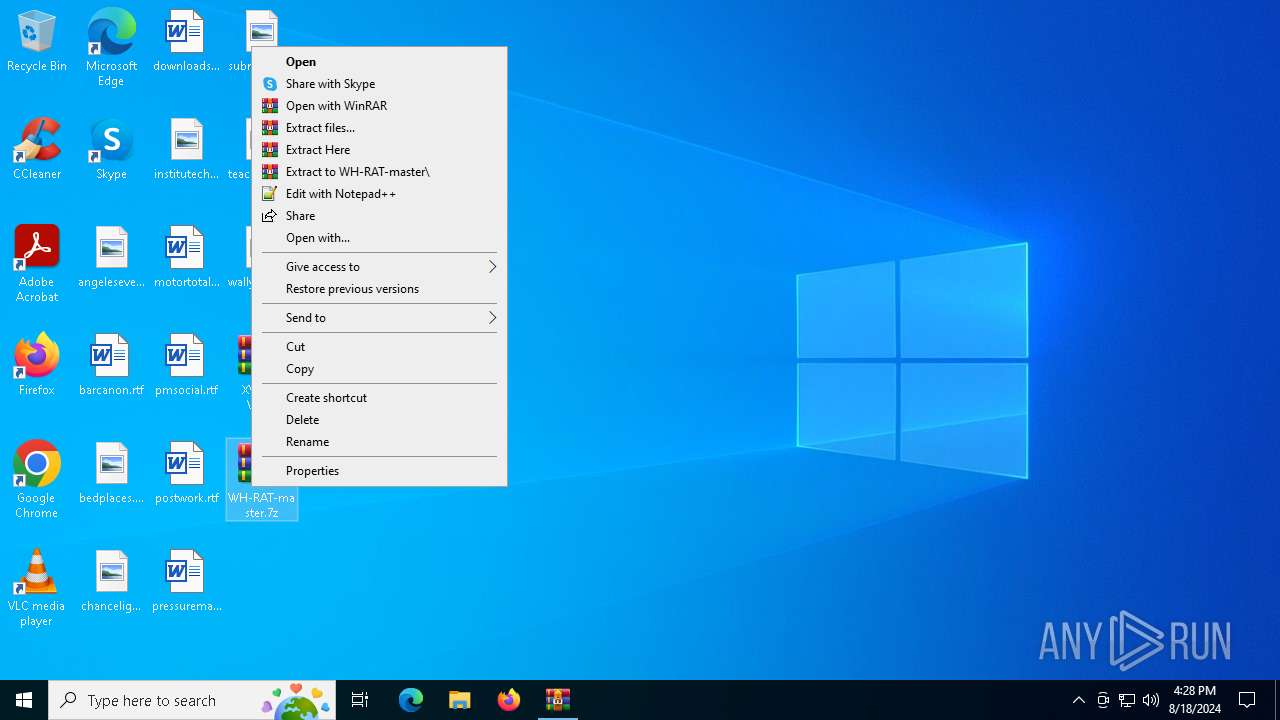Select the angeleseve image file icon
The image size is (1280, 720).
pos(111,258)
